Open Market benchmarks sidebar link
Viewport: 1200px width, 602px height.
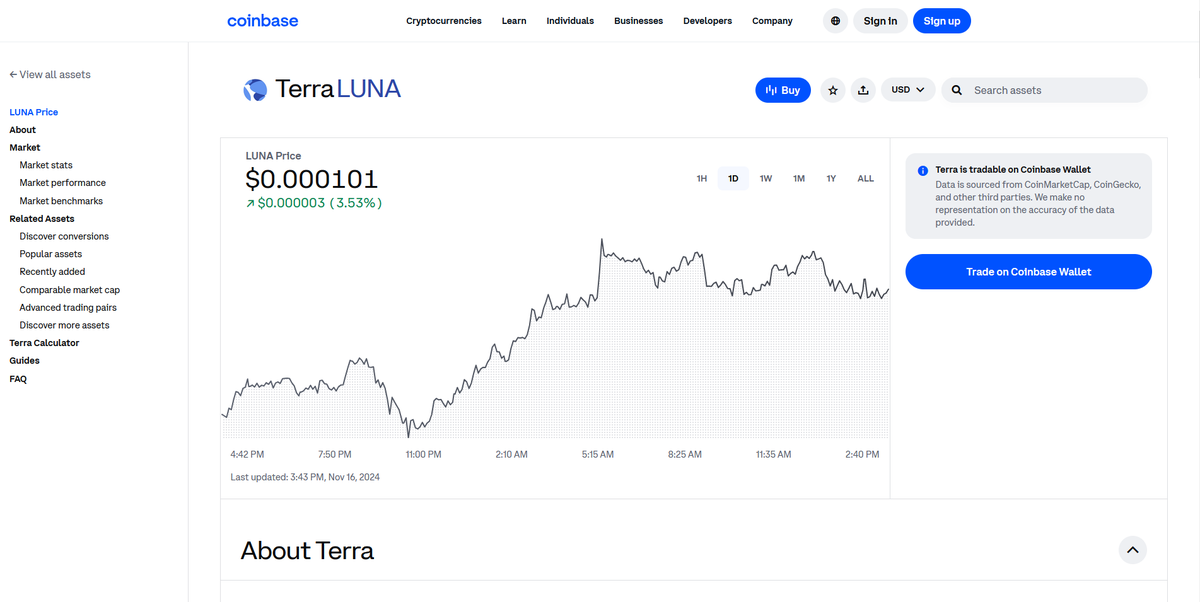click(x=61, y=201)
